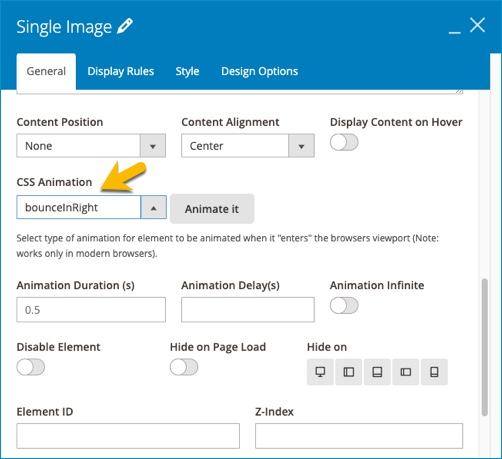Focus the Animation Duration input field

click(91, 310)
